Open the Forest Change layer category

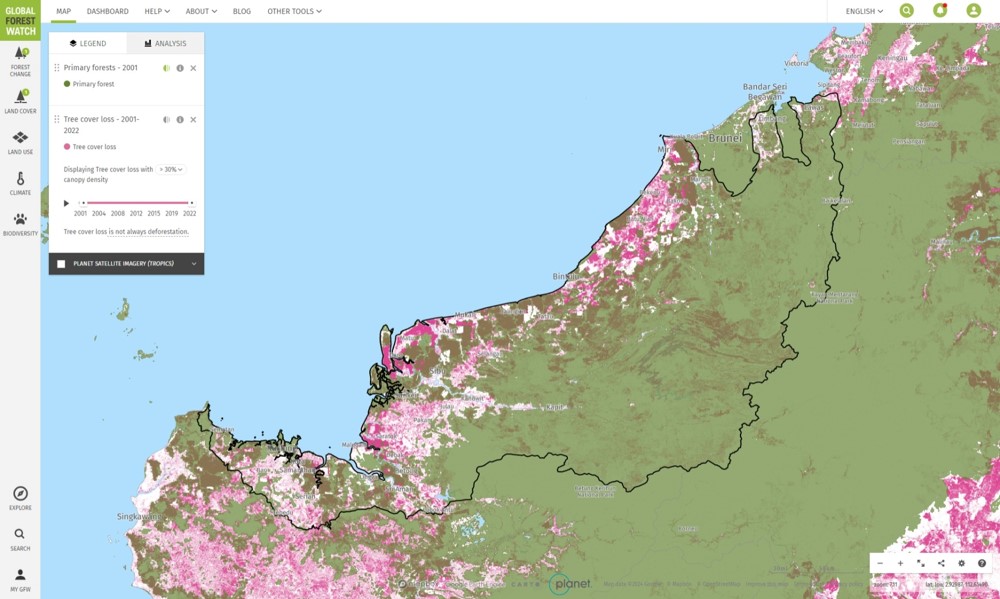tap(20, 61)
